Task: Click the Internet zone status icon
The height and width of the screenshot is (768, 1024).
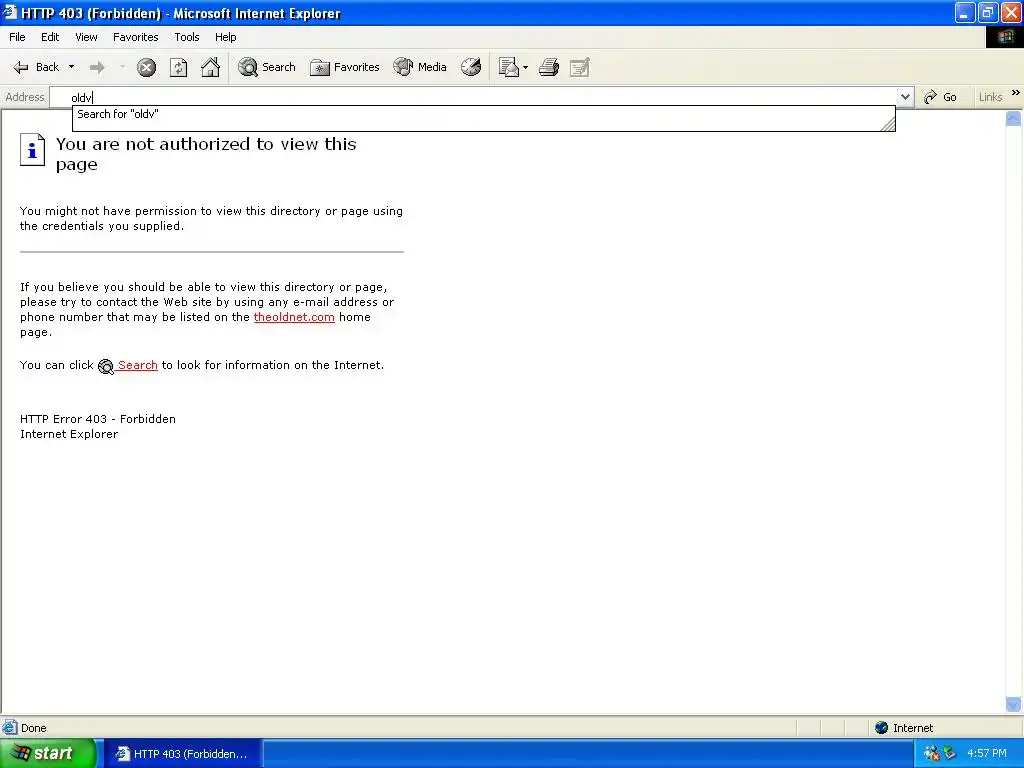Action: click(882, 728)
